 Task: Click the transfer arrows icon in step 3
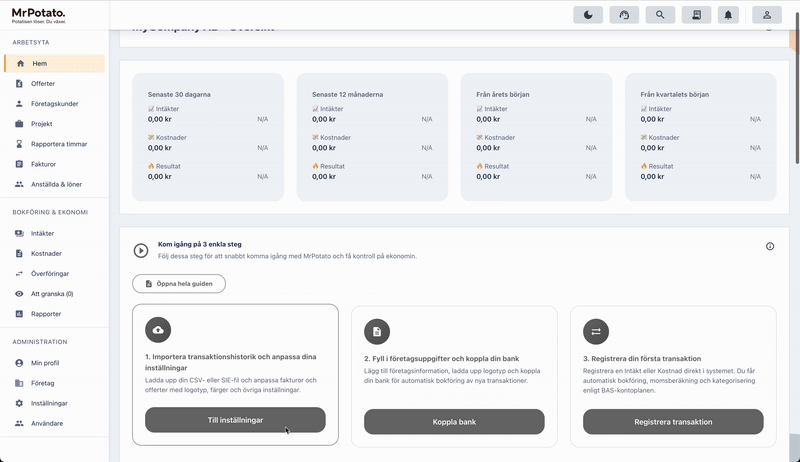pyautogui.click(x=596, y=331)
